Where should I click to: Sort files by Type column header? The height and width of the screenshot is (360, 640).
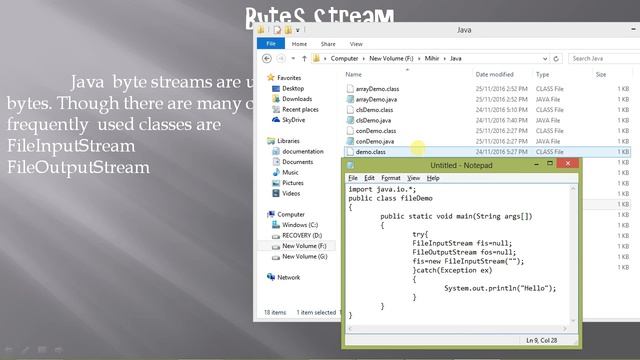click(542, 74)
